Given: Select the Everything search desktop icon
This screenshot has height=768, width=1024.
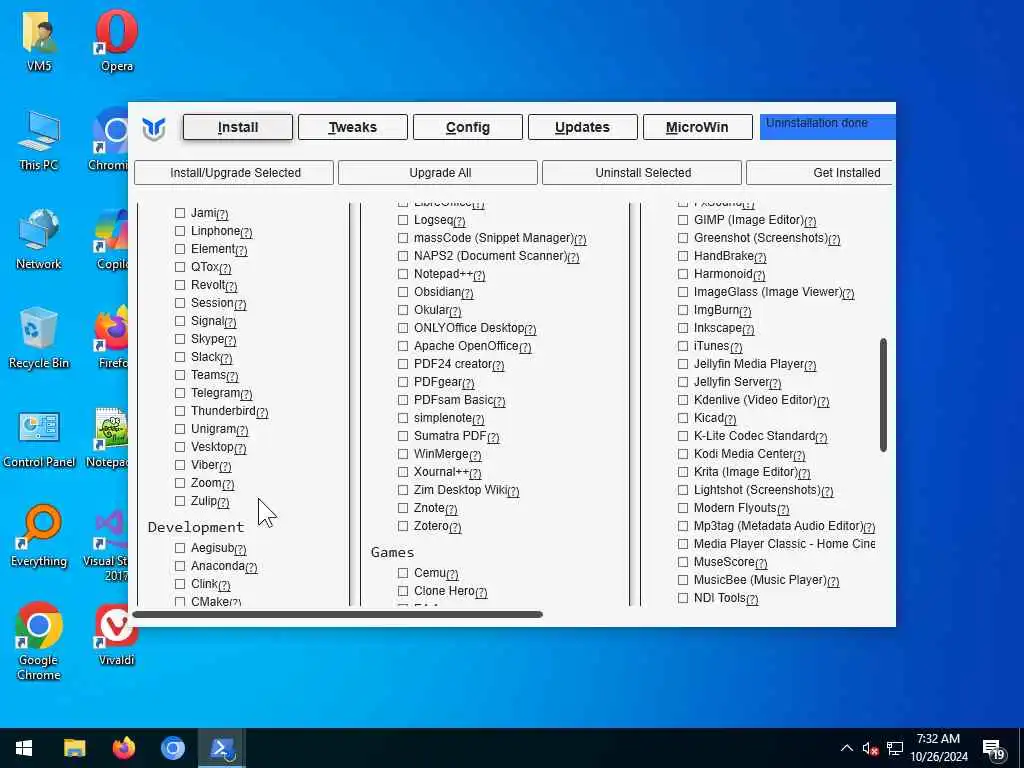Looking at the screenshot, I should tap(39, 537).
